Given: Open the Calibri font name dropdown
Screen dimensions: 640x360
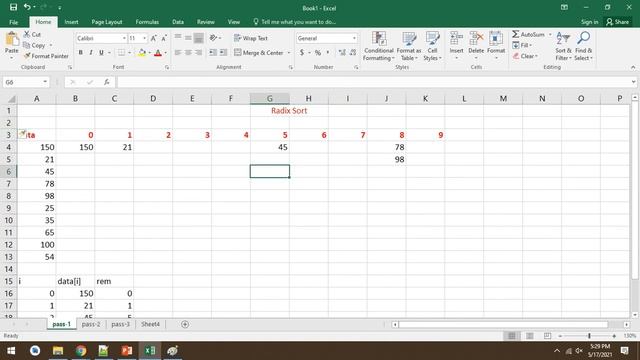Looking at the screenshot, I should 124,38.
